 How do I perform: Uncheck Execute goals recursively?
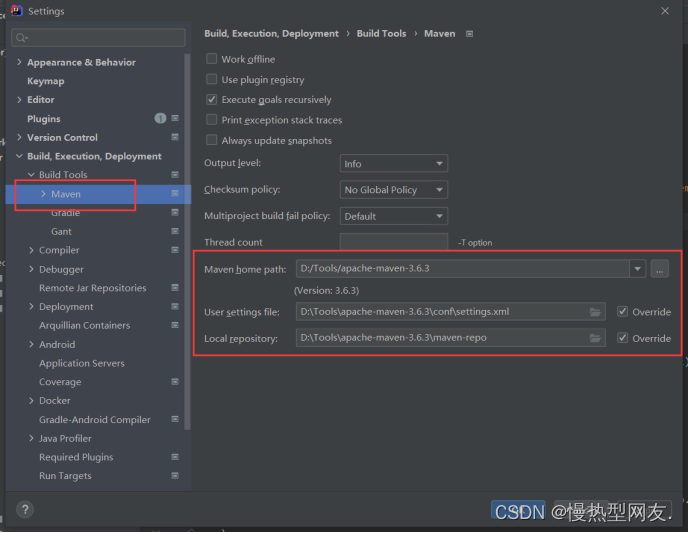211,100
